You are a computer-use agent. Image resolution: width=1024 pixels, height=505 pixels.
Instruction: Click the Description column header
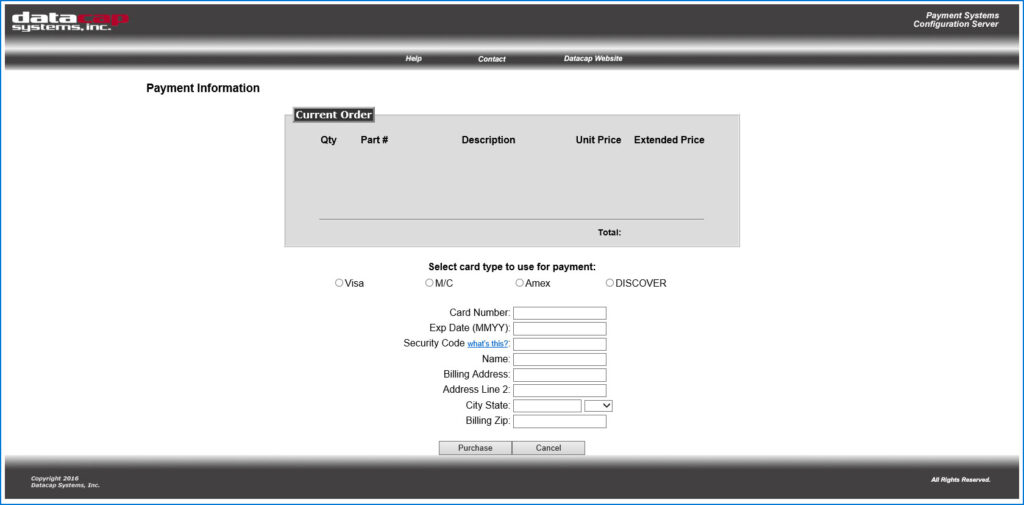tap(488, 140)
